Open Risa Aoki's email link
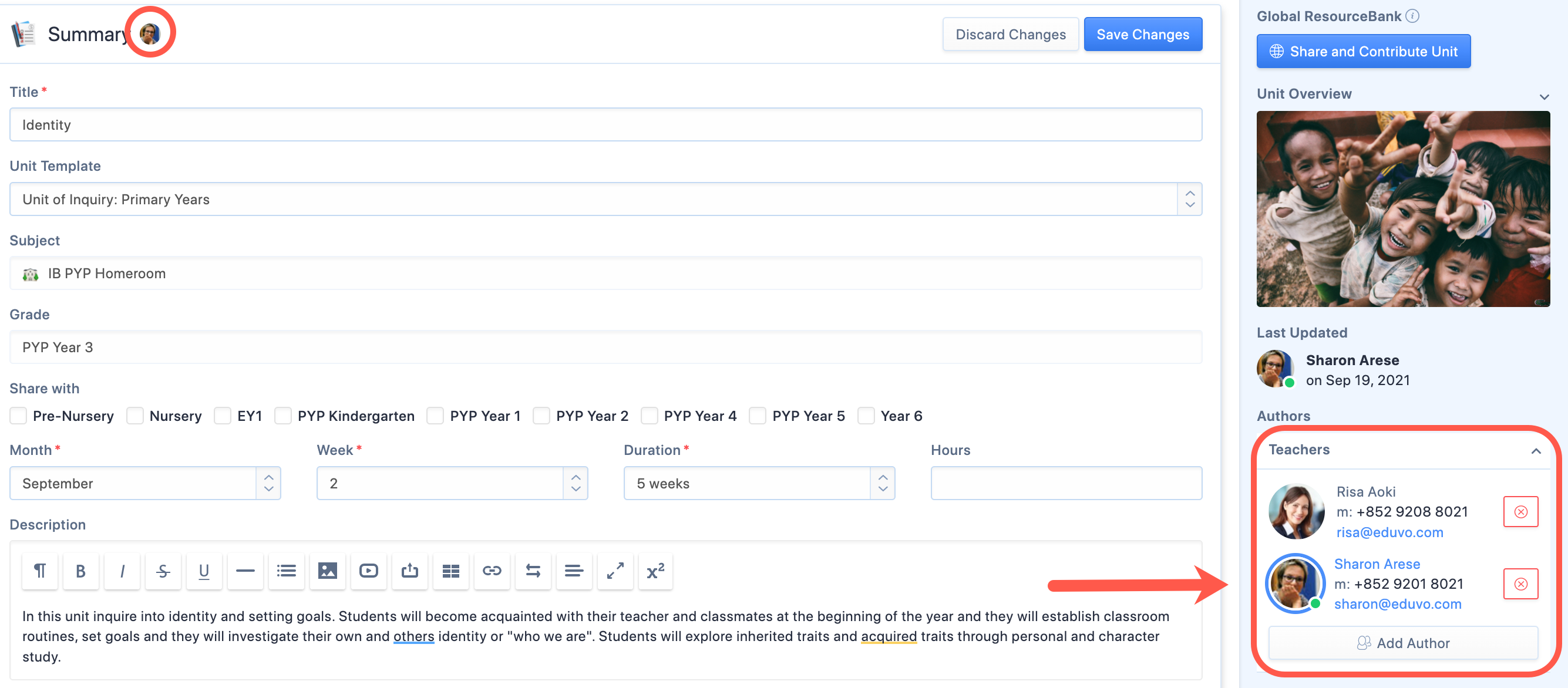The image size is (1568, 688). pos(1389,532)
